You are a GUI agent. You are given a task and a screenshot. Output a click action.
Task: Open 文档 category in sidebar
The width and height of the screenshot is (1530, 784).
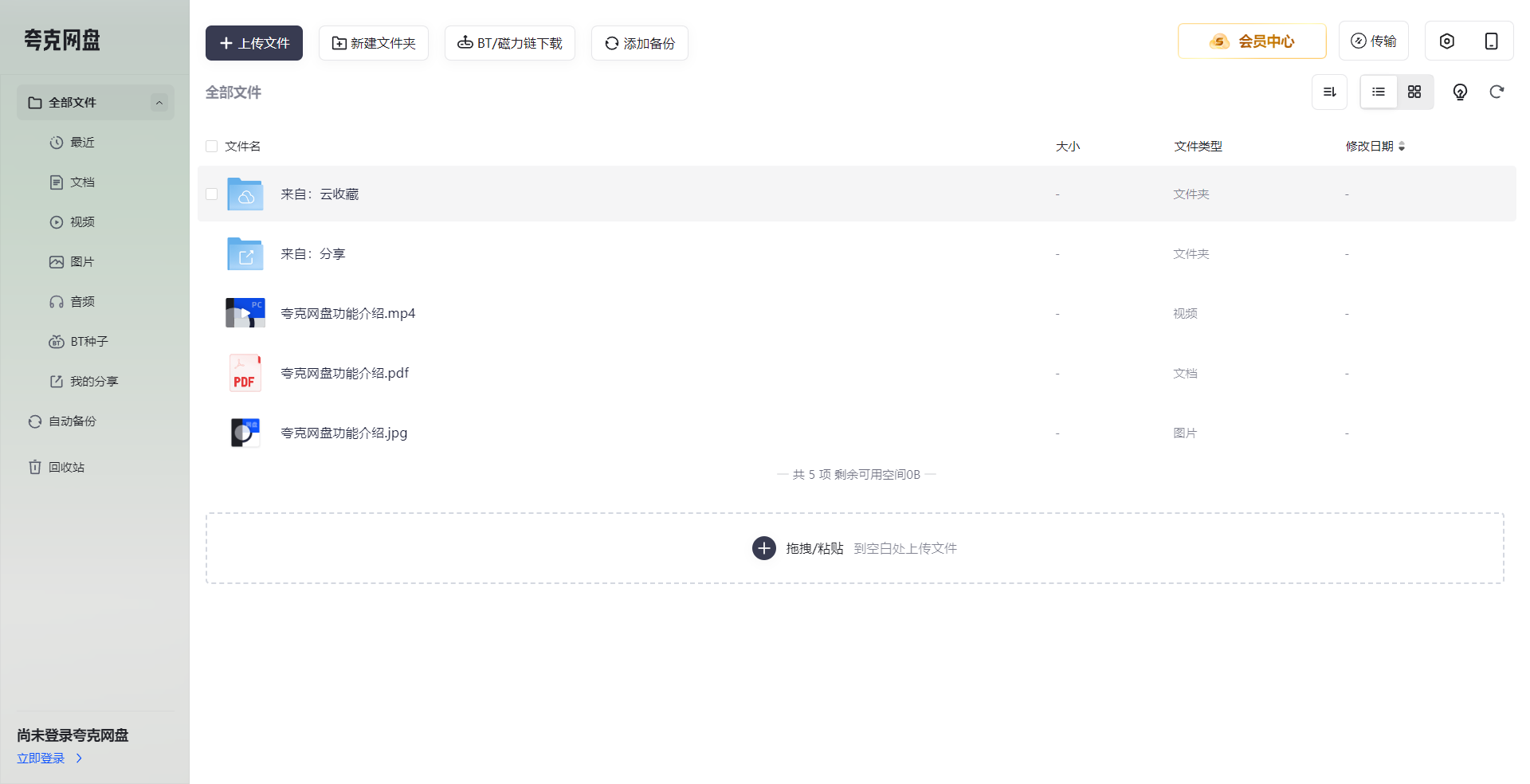coord(82,182)
